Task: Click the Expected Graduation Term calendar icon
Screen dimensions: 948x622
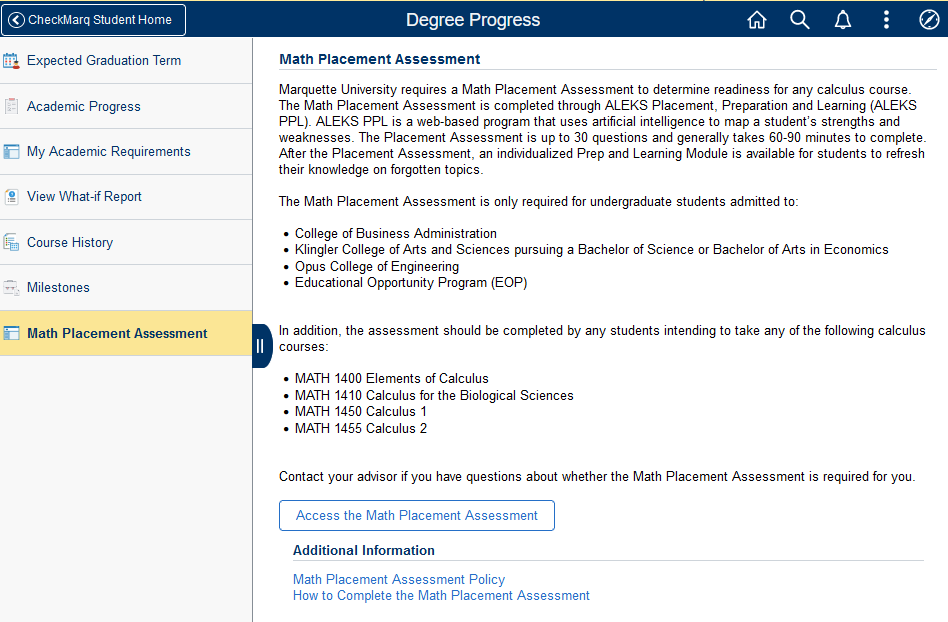Action: [x=12, y=61]
